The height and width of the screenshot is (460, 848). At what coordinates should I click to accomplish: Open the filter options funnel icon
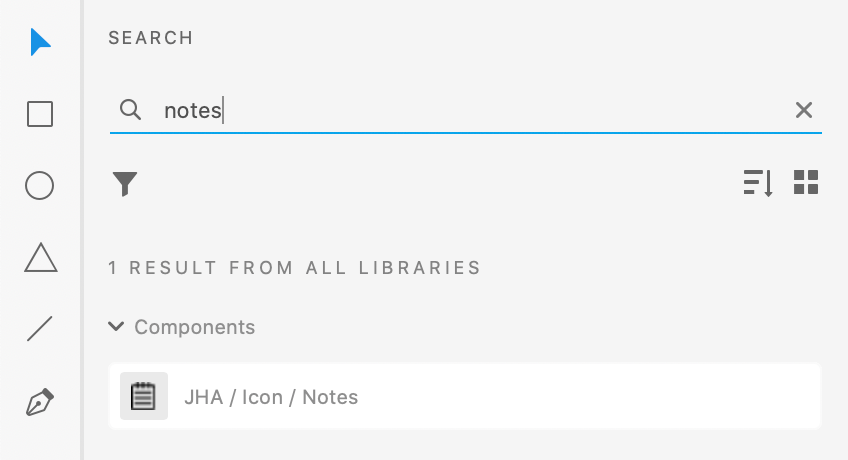[x=125, y=184]
